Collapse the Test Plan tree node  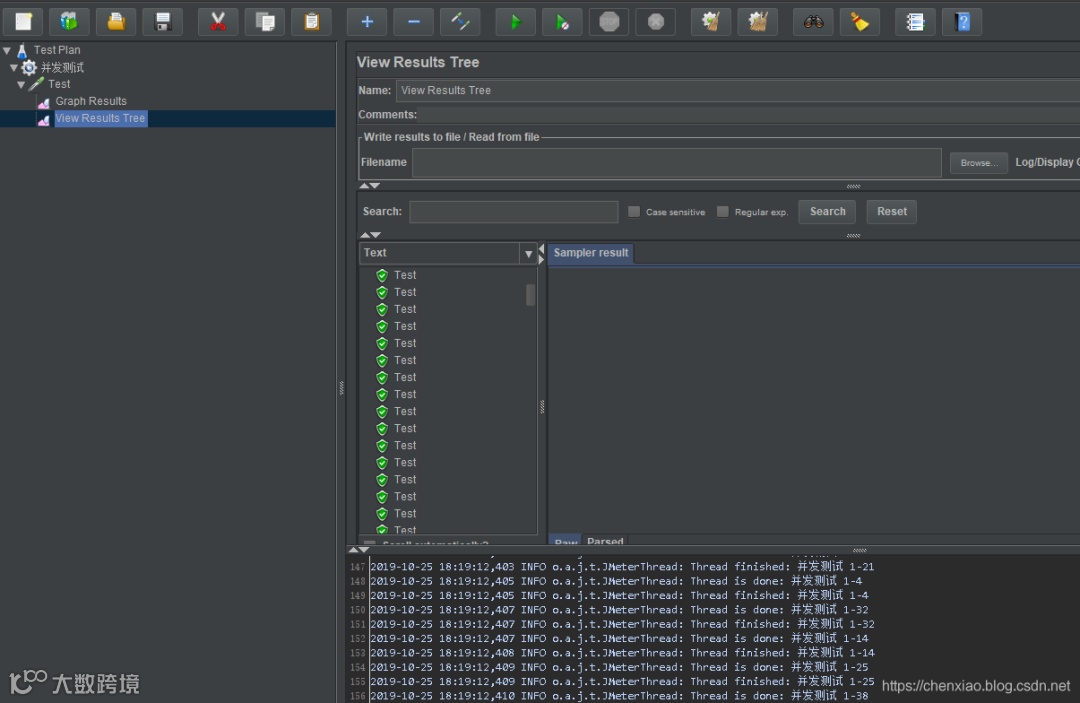pyautogui.click(x=8, y=50)
